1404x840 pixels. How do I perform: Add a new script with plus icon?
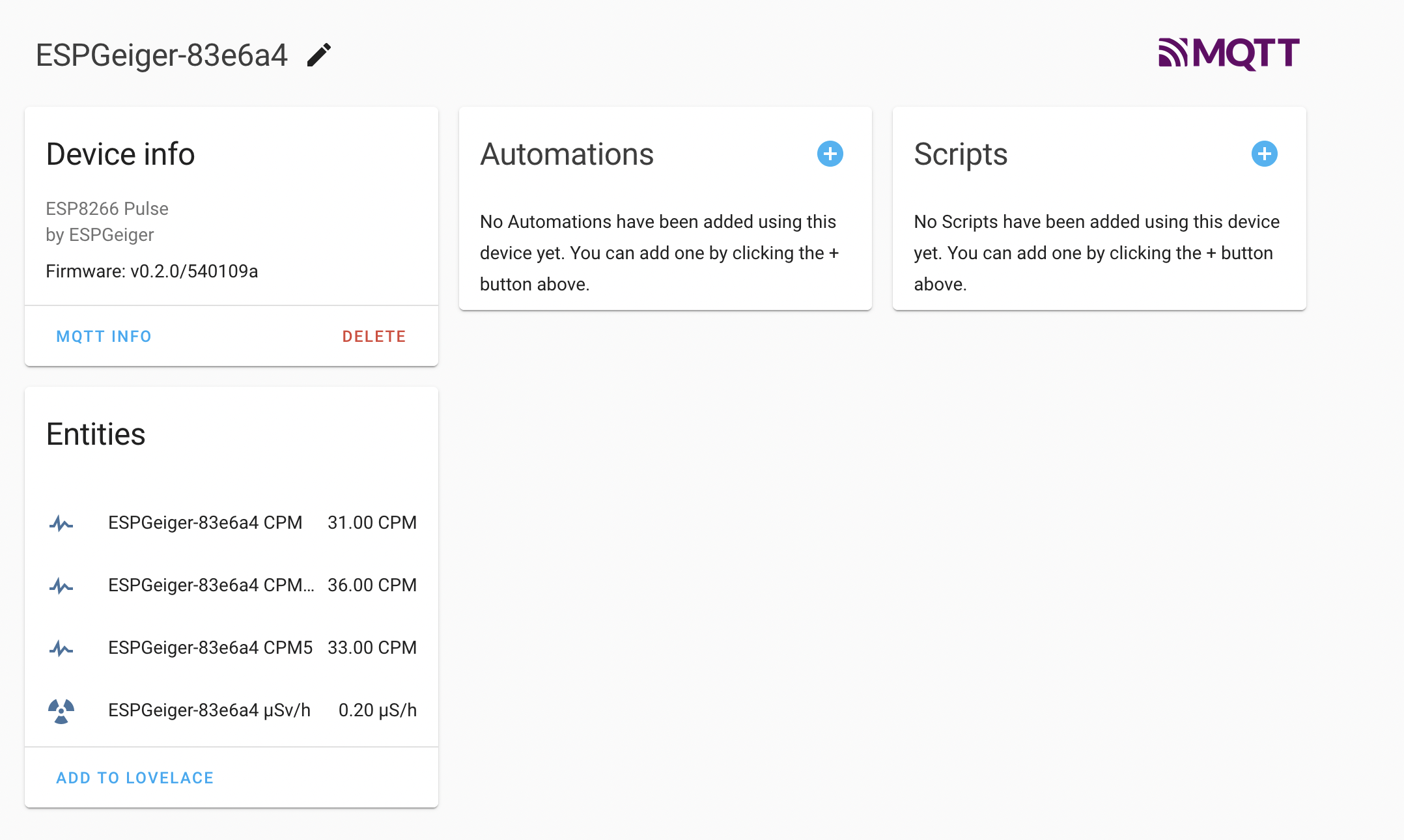(x=1264, y=154)
